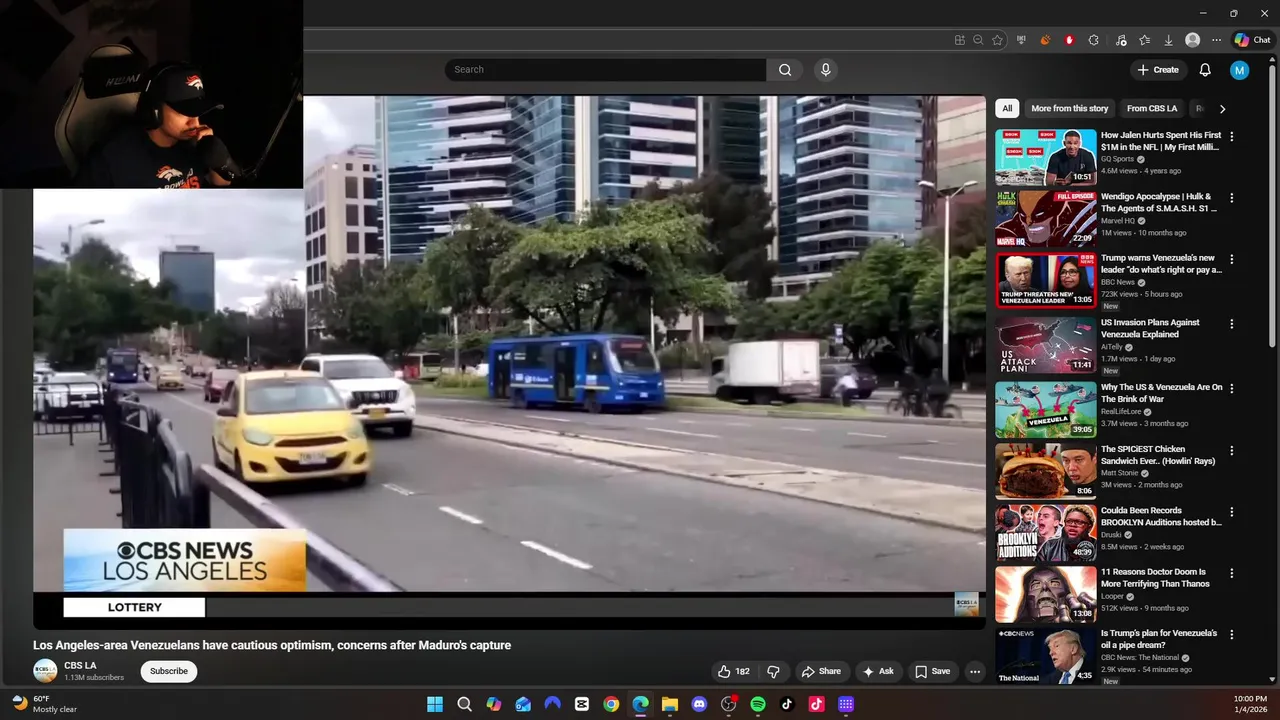
Task: Click the zoom out magnifier in address bar
Action: coord(978,40)
